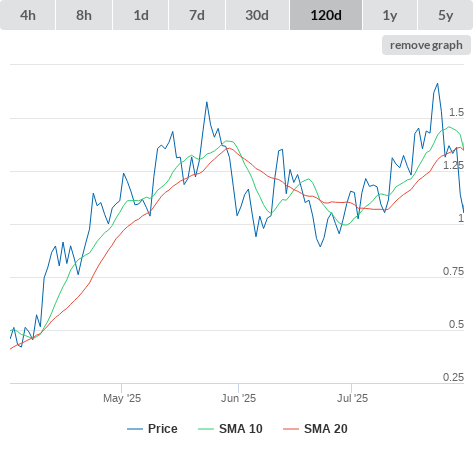This screenshot has width=474, height=455.
Task: Click the blue Price legend line marker
Action: point(135,429)
